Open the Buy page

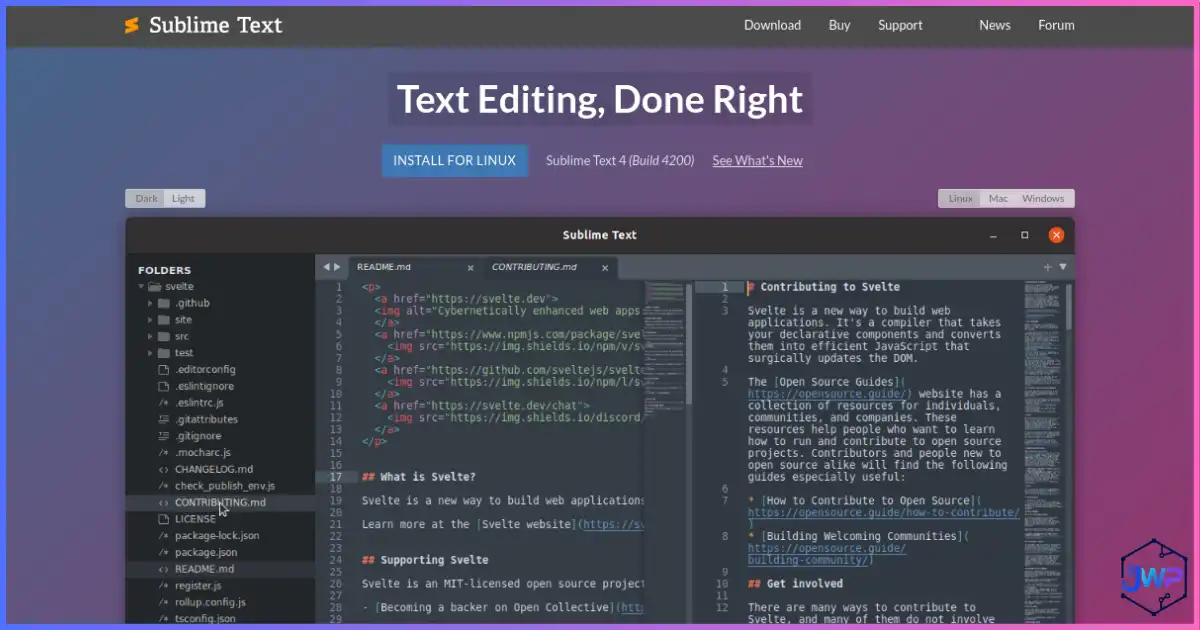point(840,25)
